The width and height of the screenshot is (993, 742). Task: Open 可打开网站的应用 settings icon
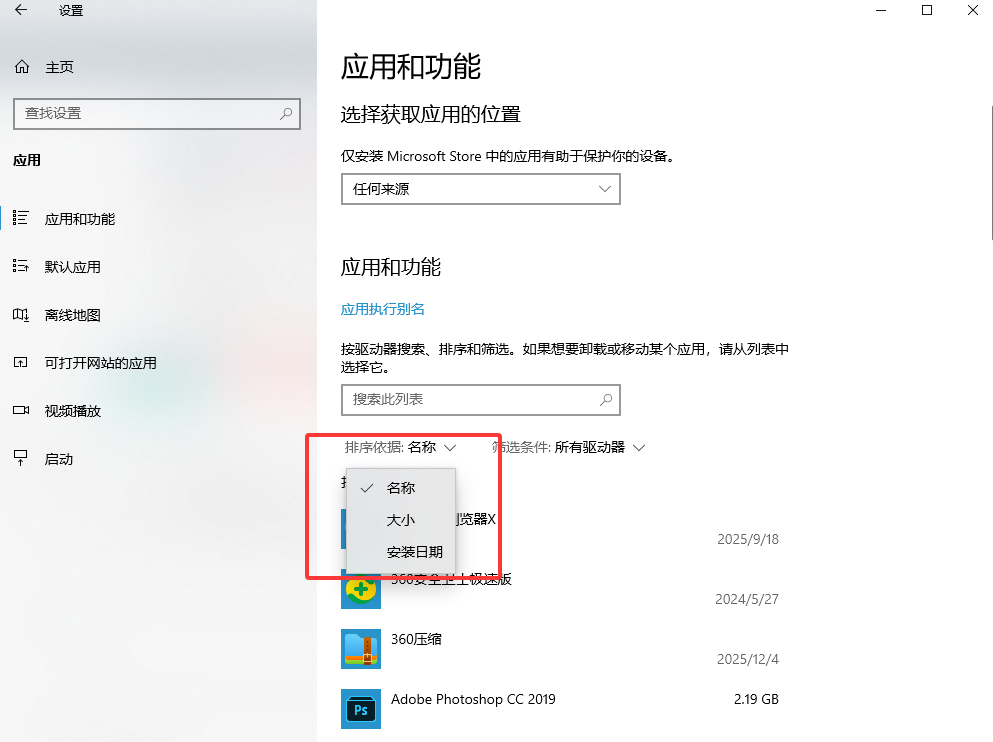tap(21, 363)
